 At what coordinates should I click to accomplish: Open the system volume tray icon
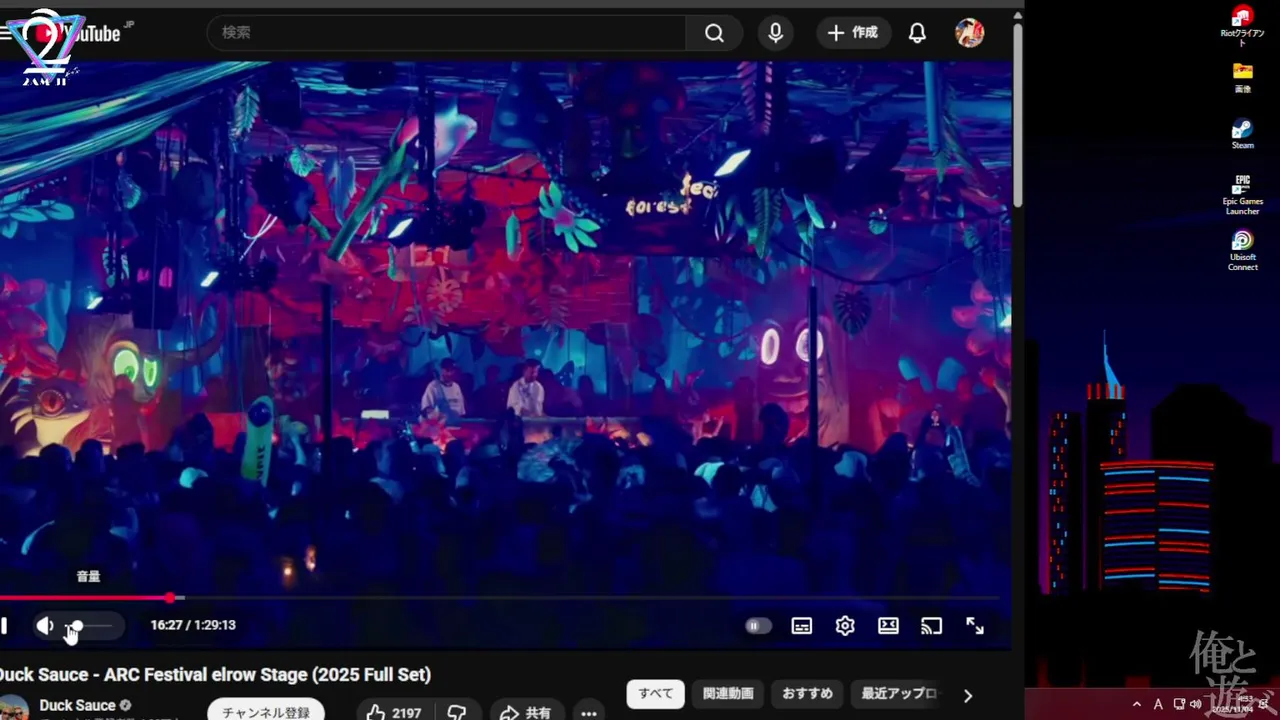click(1196, 705)
